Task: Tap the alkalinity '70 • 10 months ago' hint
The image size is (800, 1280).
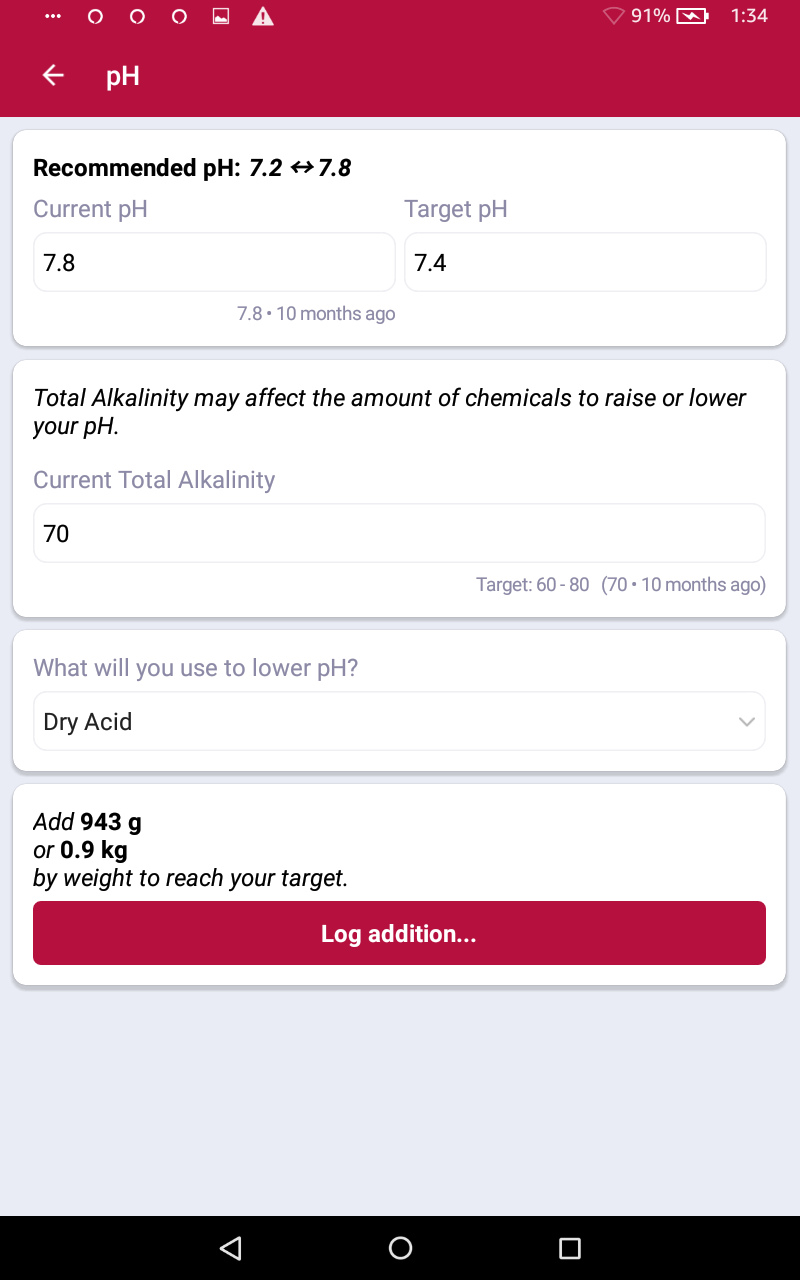Action: coord(684,585)
